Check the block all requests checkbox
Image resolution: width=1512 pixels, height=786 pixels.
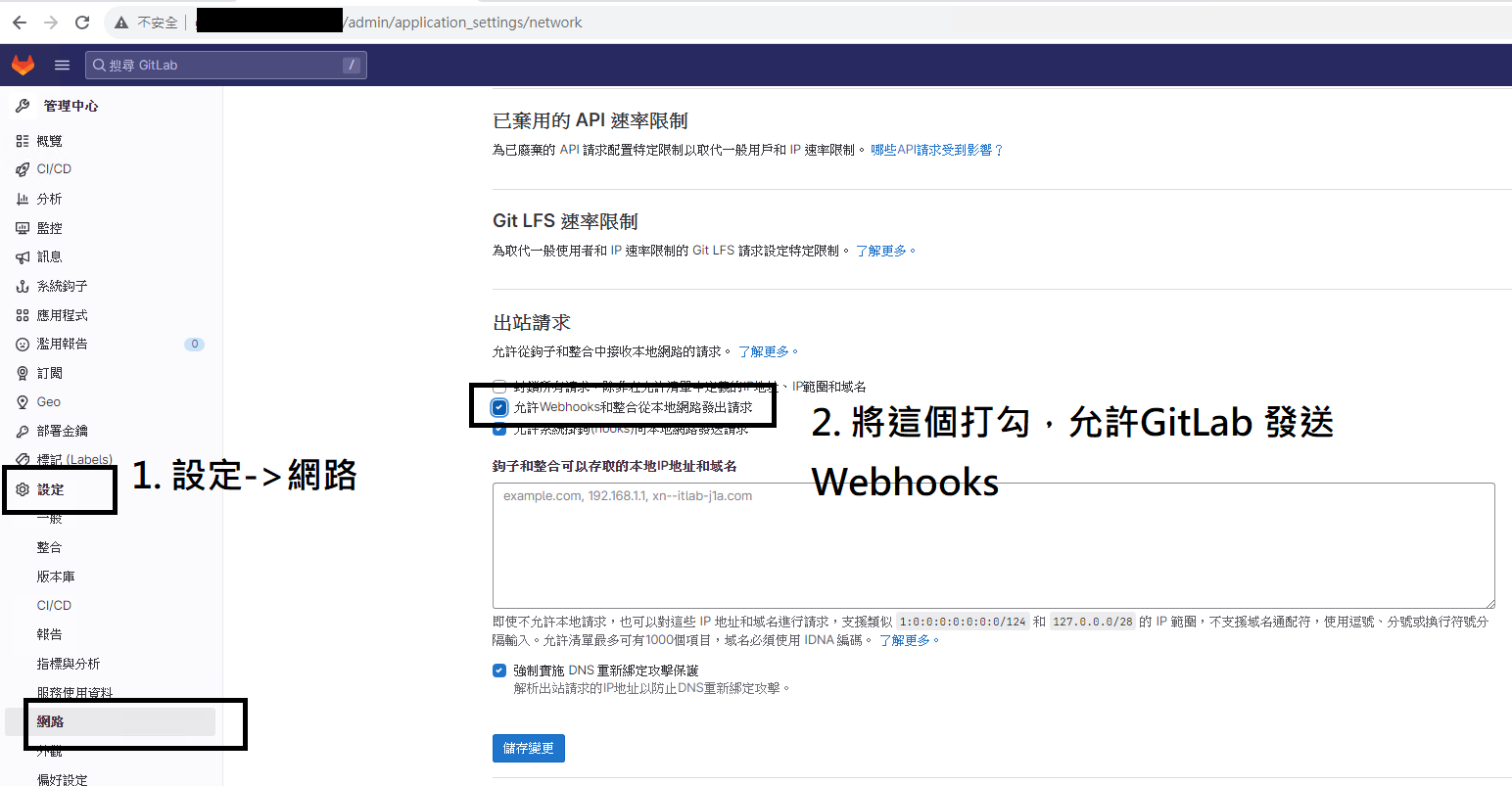coord(499,387)
